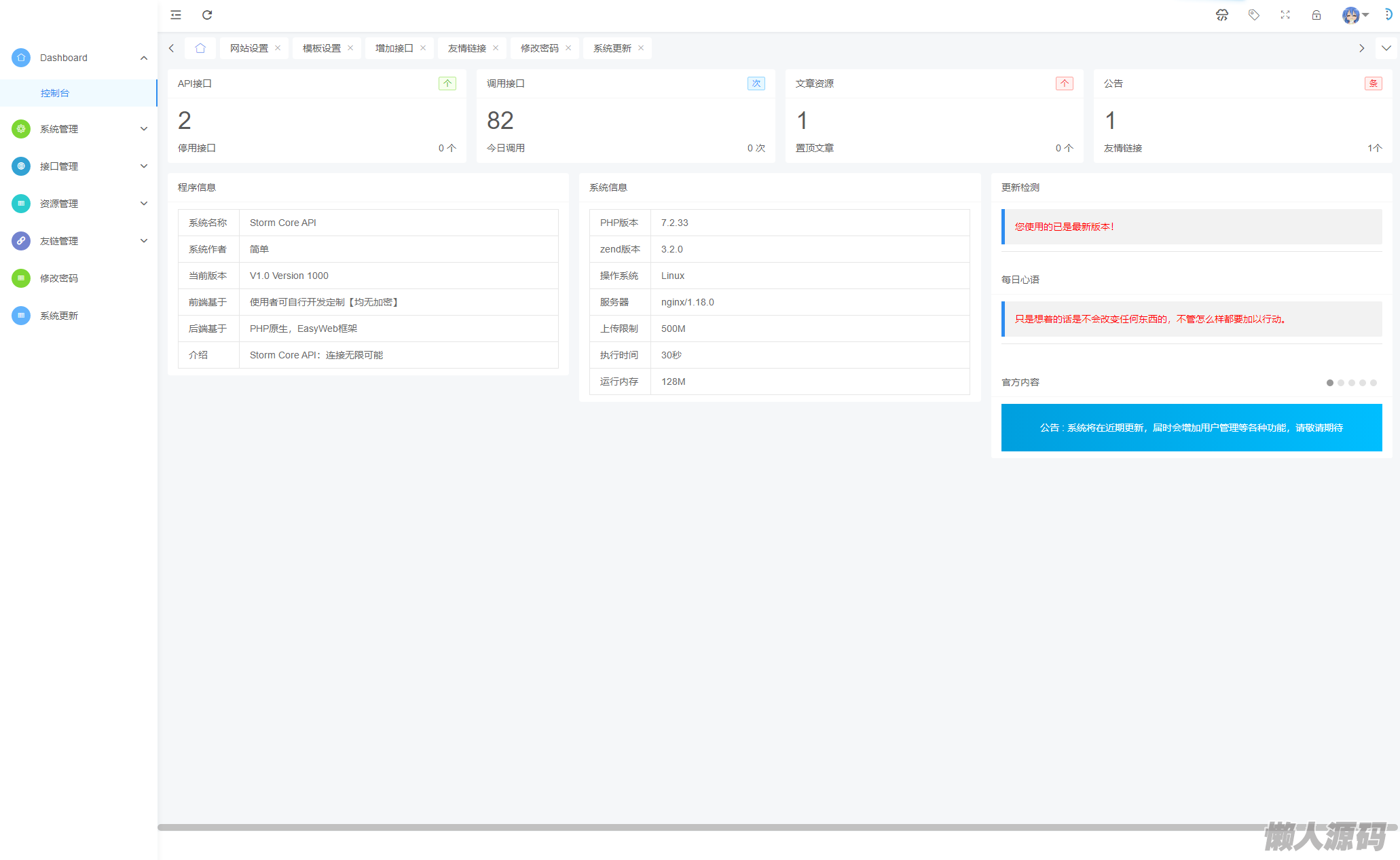
Task: Open the cloud code icon in header
Action: tap(1221, 15)
